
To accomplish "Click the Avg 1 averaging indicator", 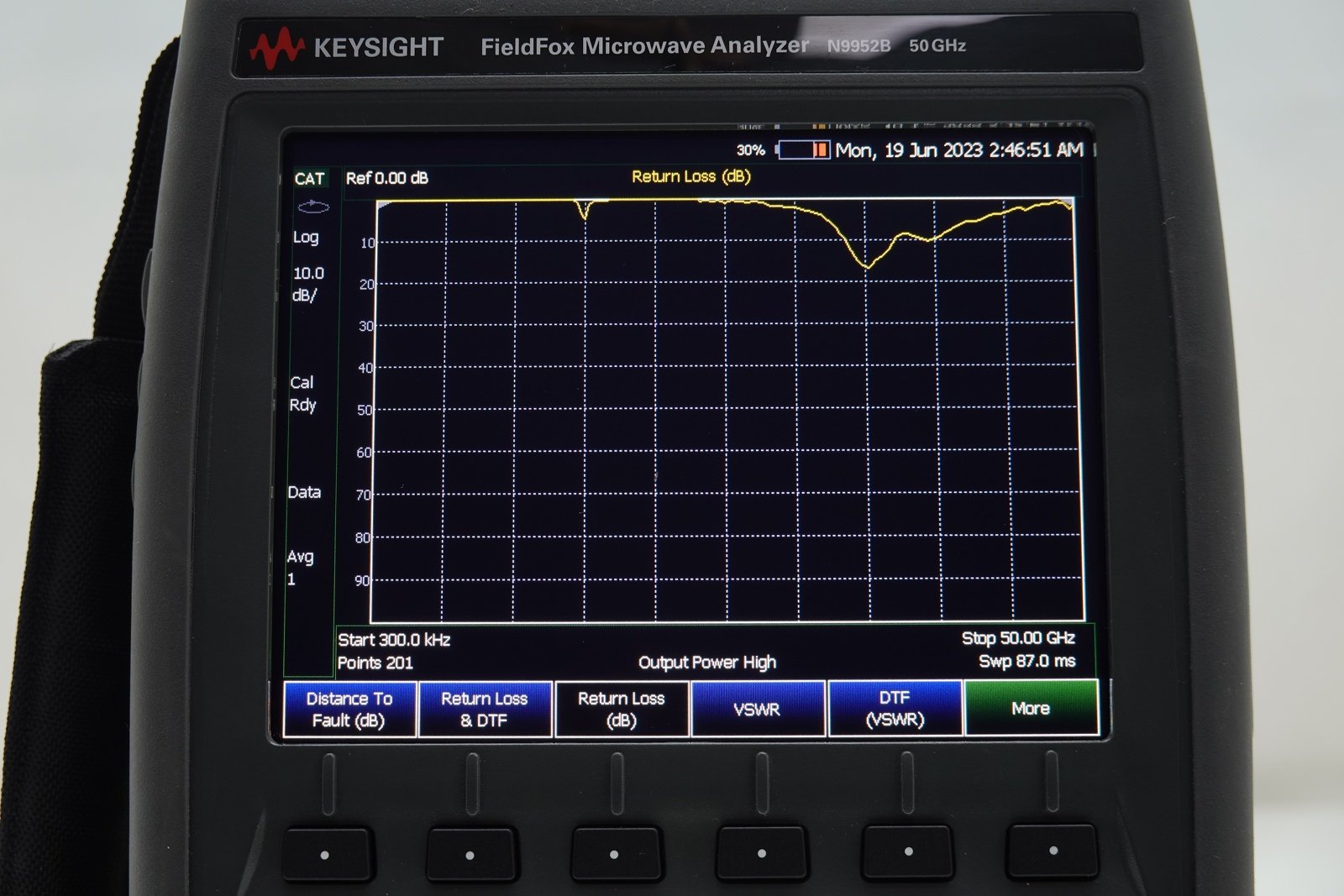I will pos(300,568).
